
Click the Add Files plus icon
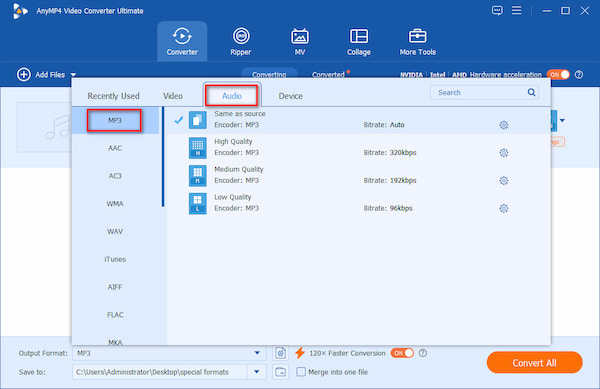[x=24, y=75]
